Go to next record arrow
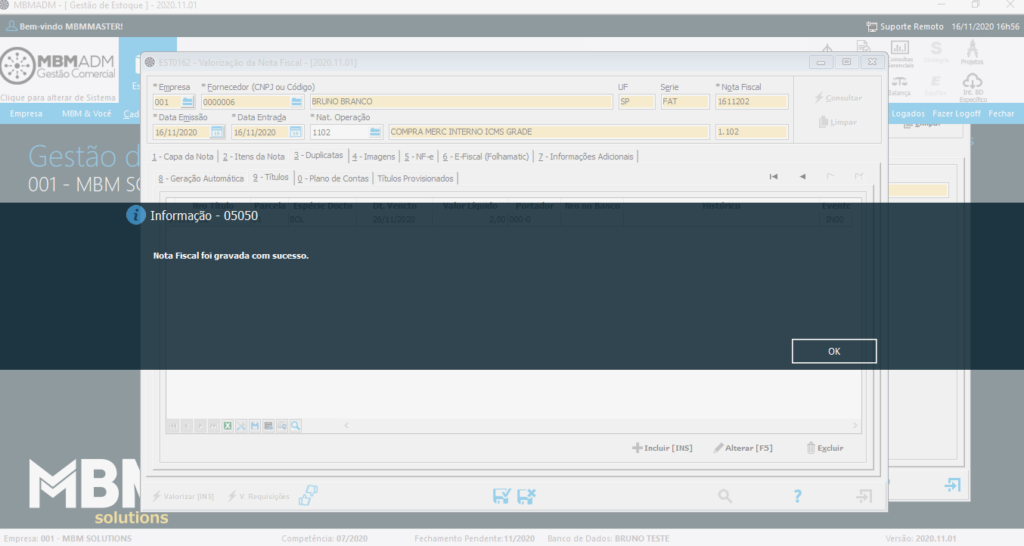The image size is (1024, 546). [831, 176]
